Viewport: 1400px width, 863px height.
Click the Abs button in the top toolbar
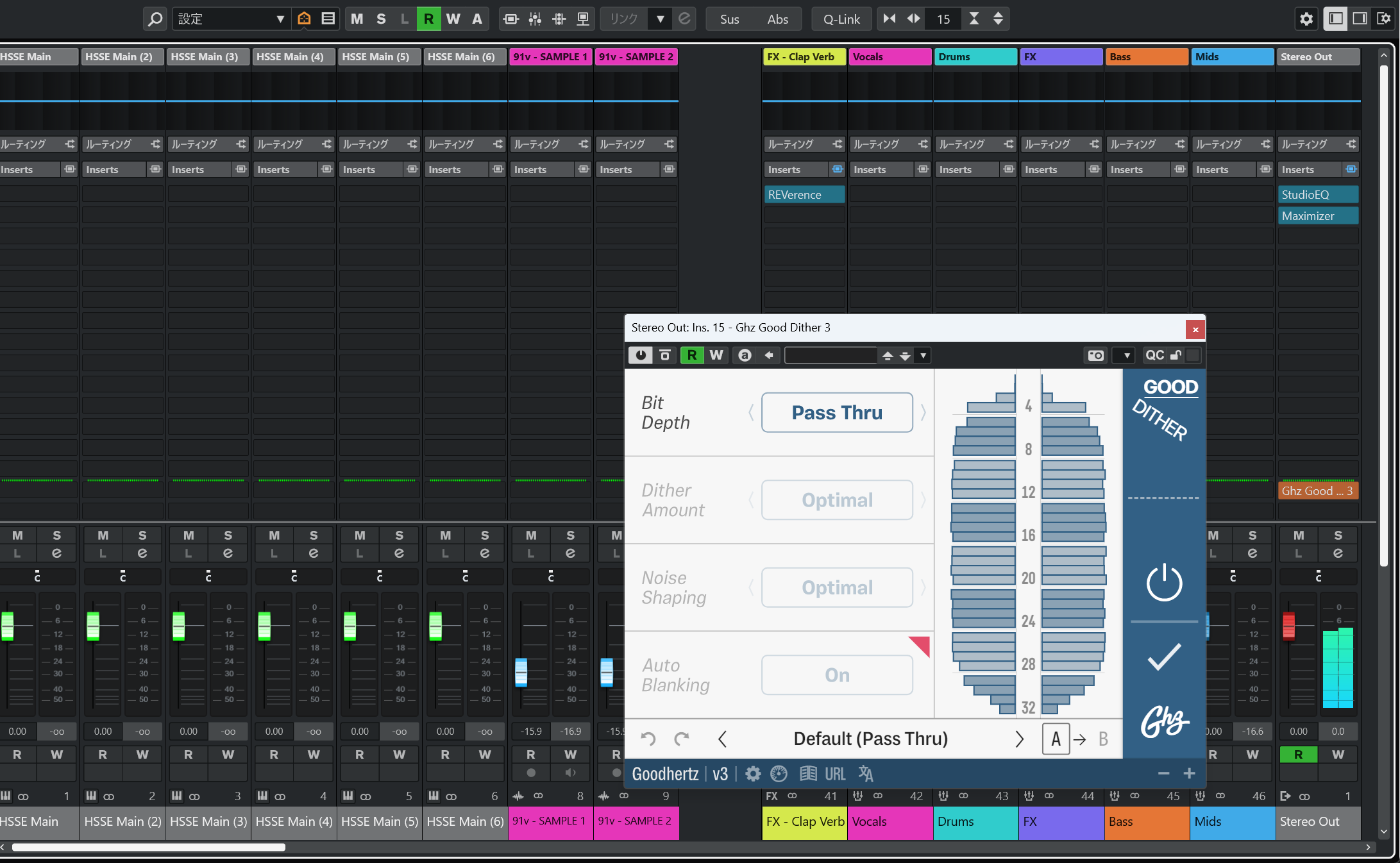click(x=777, y=19)
